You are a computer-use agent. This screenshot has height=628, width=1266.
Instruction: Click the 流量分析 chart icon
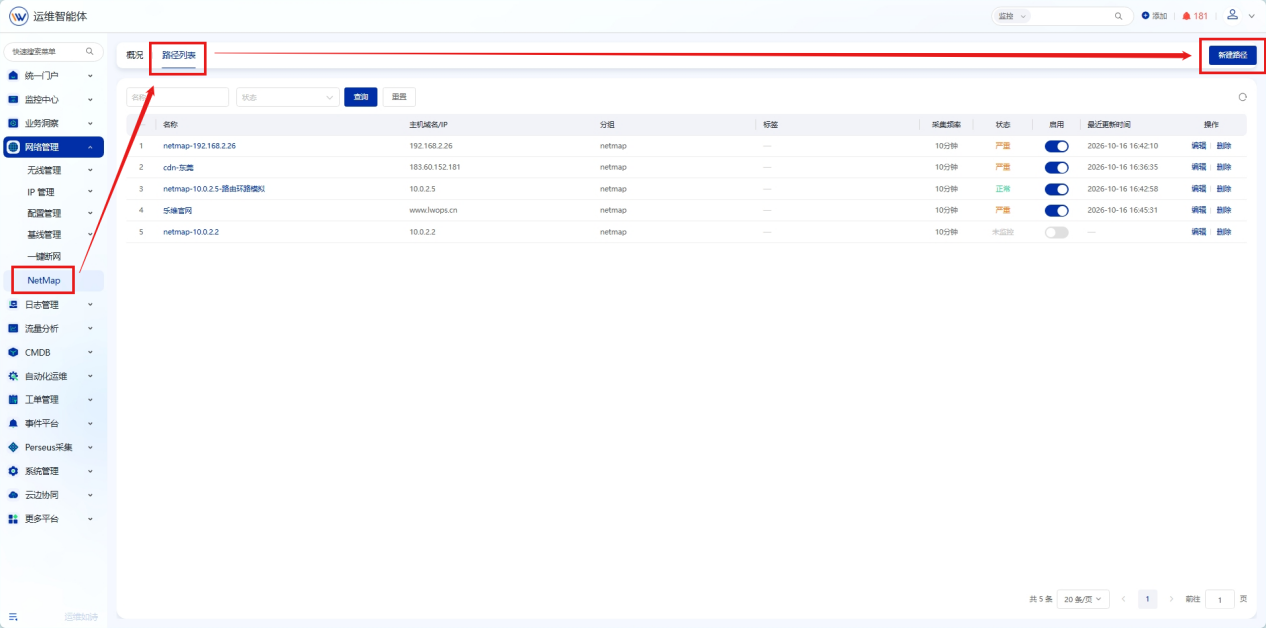[x=13, y=329]
